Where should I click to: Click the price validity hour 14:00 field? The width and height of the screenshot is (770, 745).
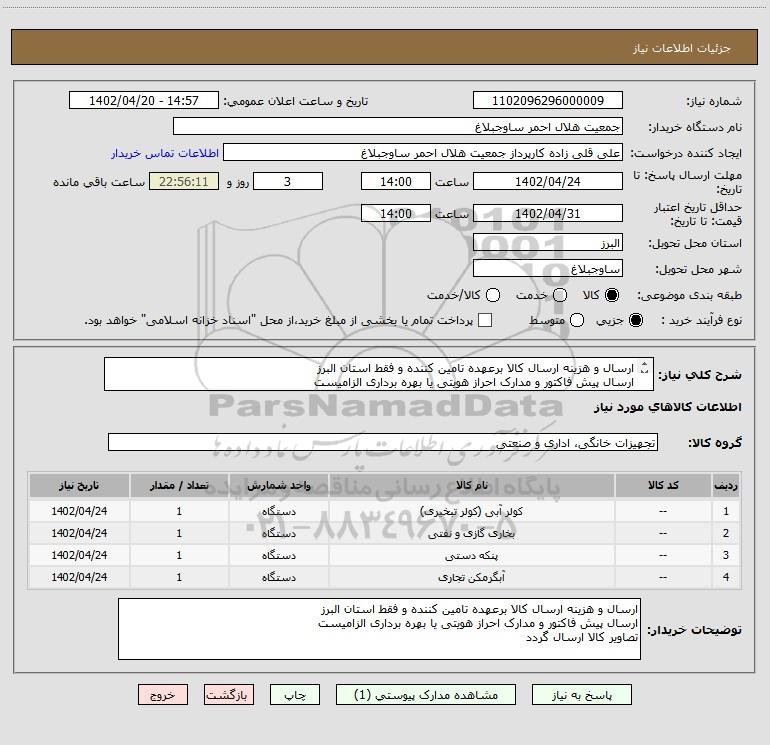click(x=396, y=213)
